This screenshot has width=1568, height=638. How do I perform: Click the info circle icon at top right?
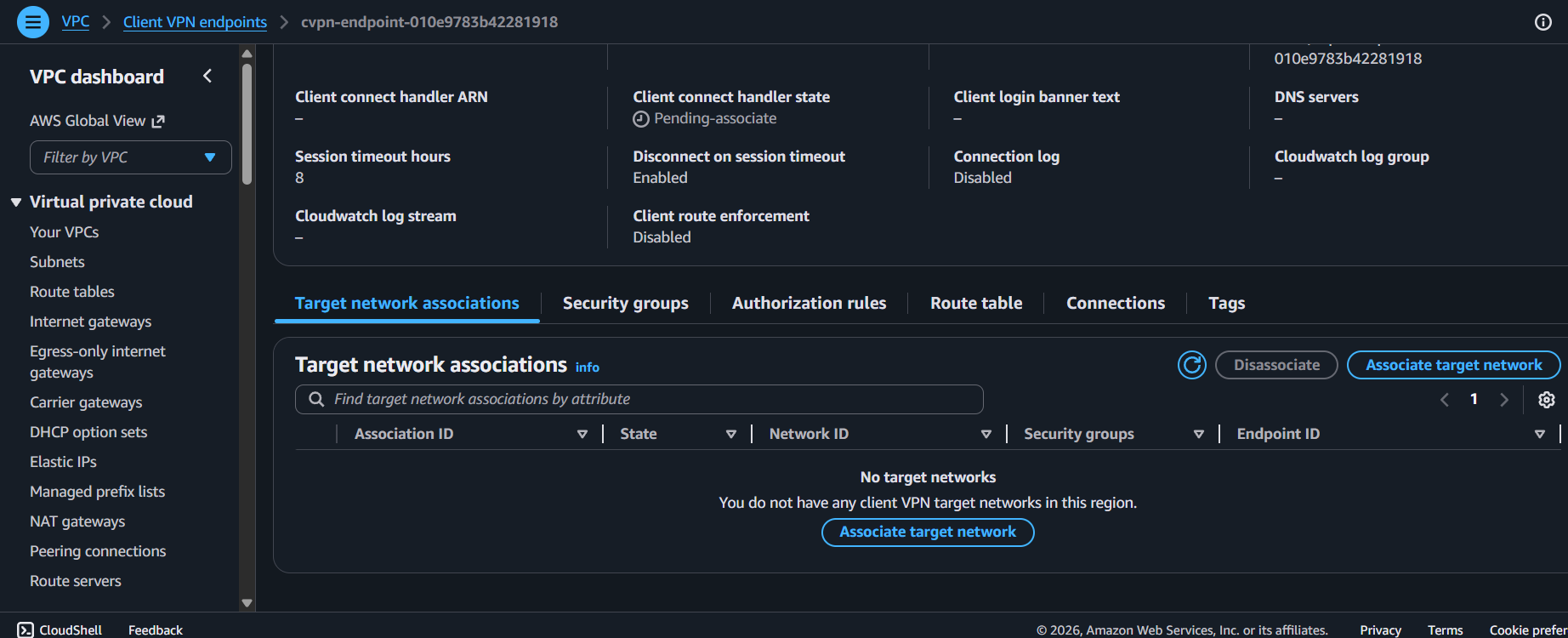point(1543,22)
